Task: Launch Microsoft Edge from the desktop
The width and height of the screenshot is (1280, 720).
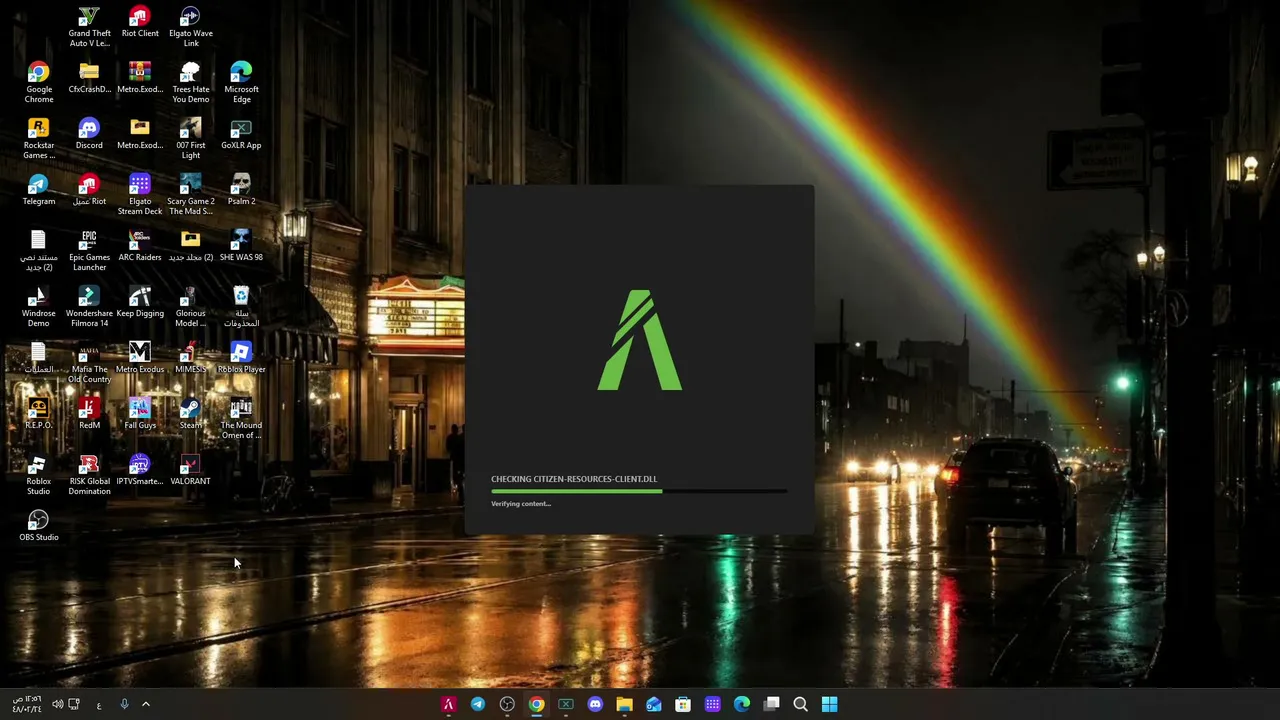Action: pos(241,83)
